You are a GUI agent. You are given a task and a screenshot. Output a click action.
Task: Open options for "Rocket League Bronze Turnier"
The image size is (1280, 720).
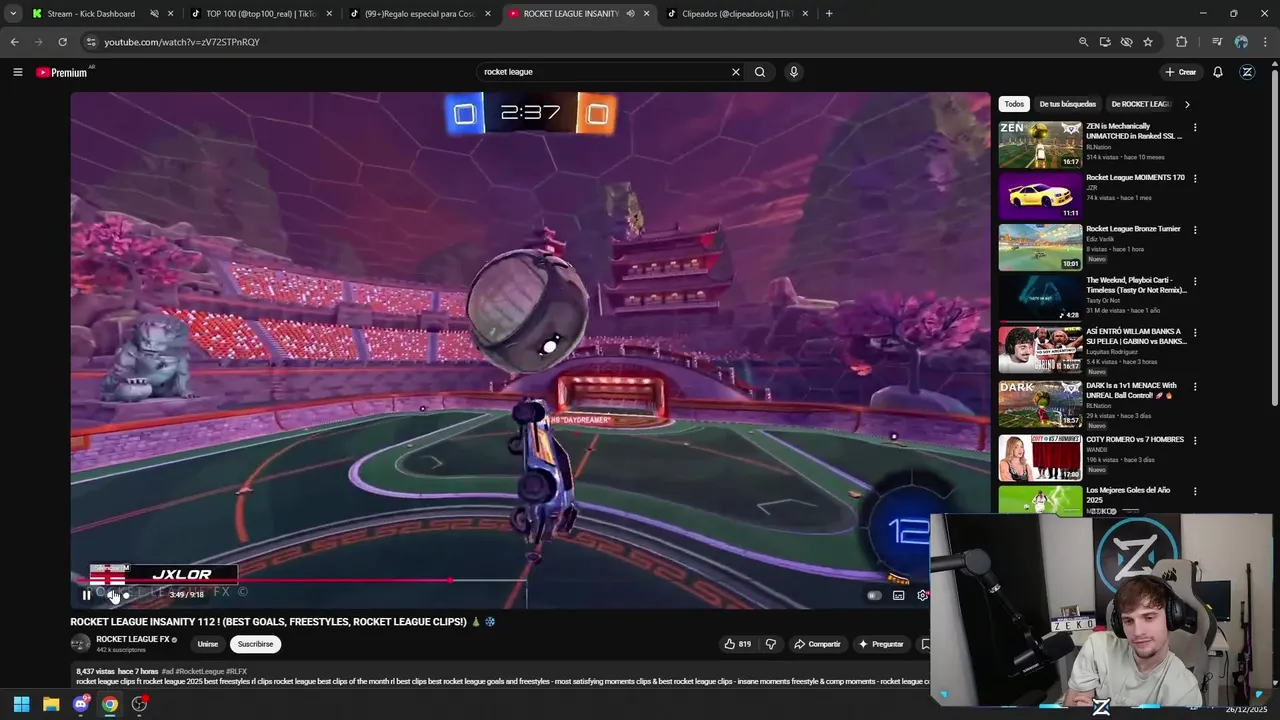tap(1194, 230)
